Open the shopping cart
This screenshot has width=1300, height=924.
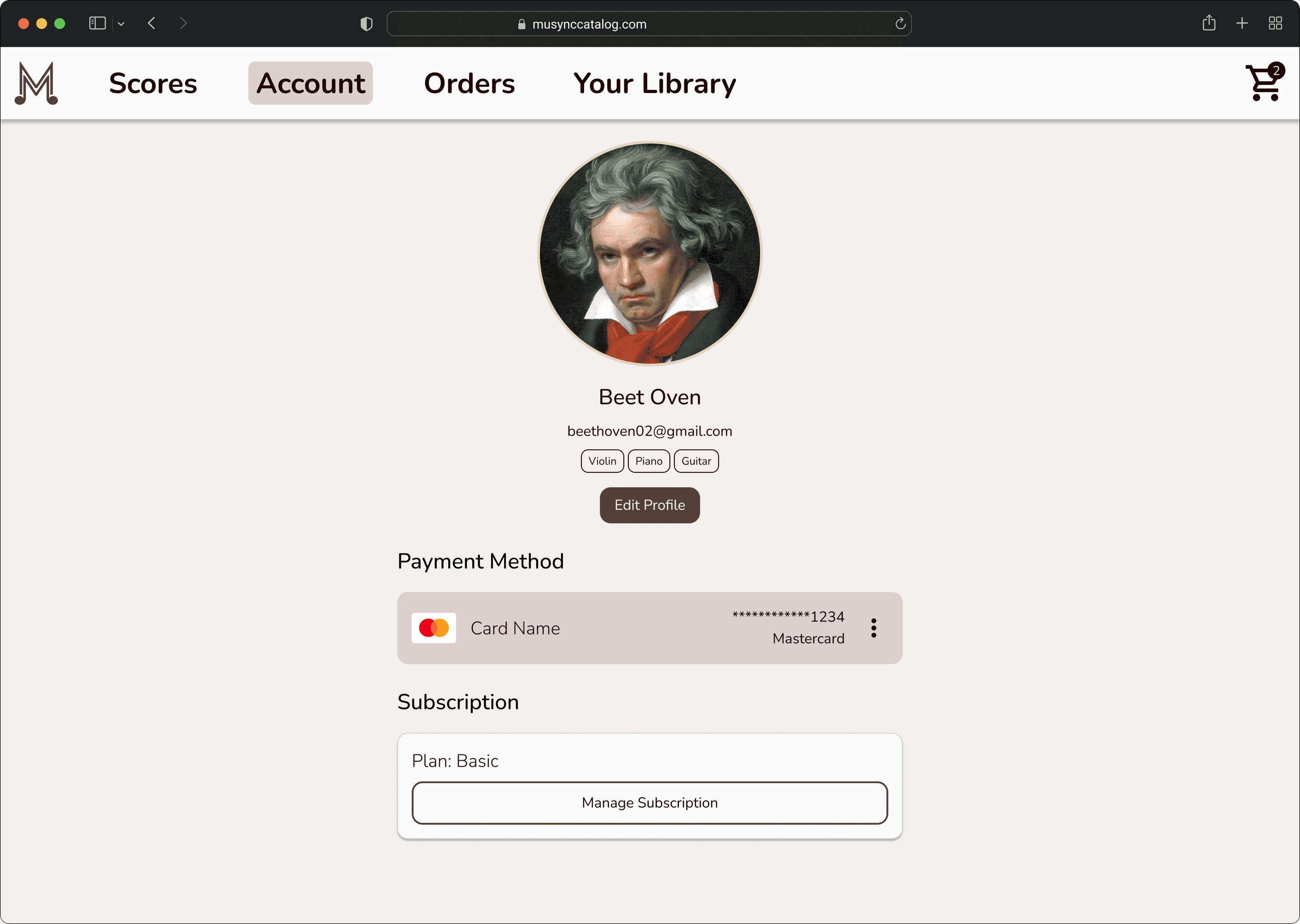point(1264,83)
